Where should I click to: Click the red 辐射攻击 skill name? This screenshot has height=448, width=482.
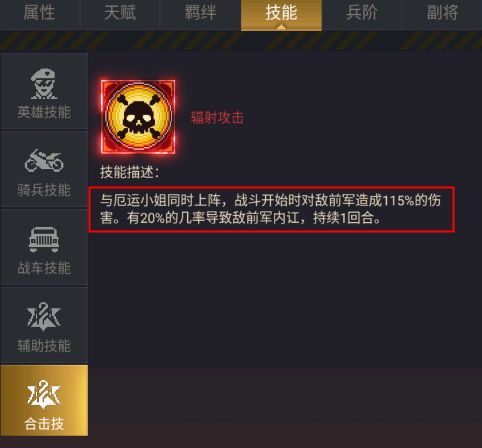click(217, 118)
